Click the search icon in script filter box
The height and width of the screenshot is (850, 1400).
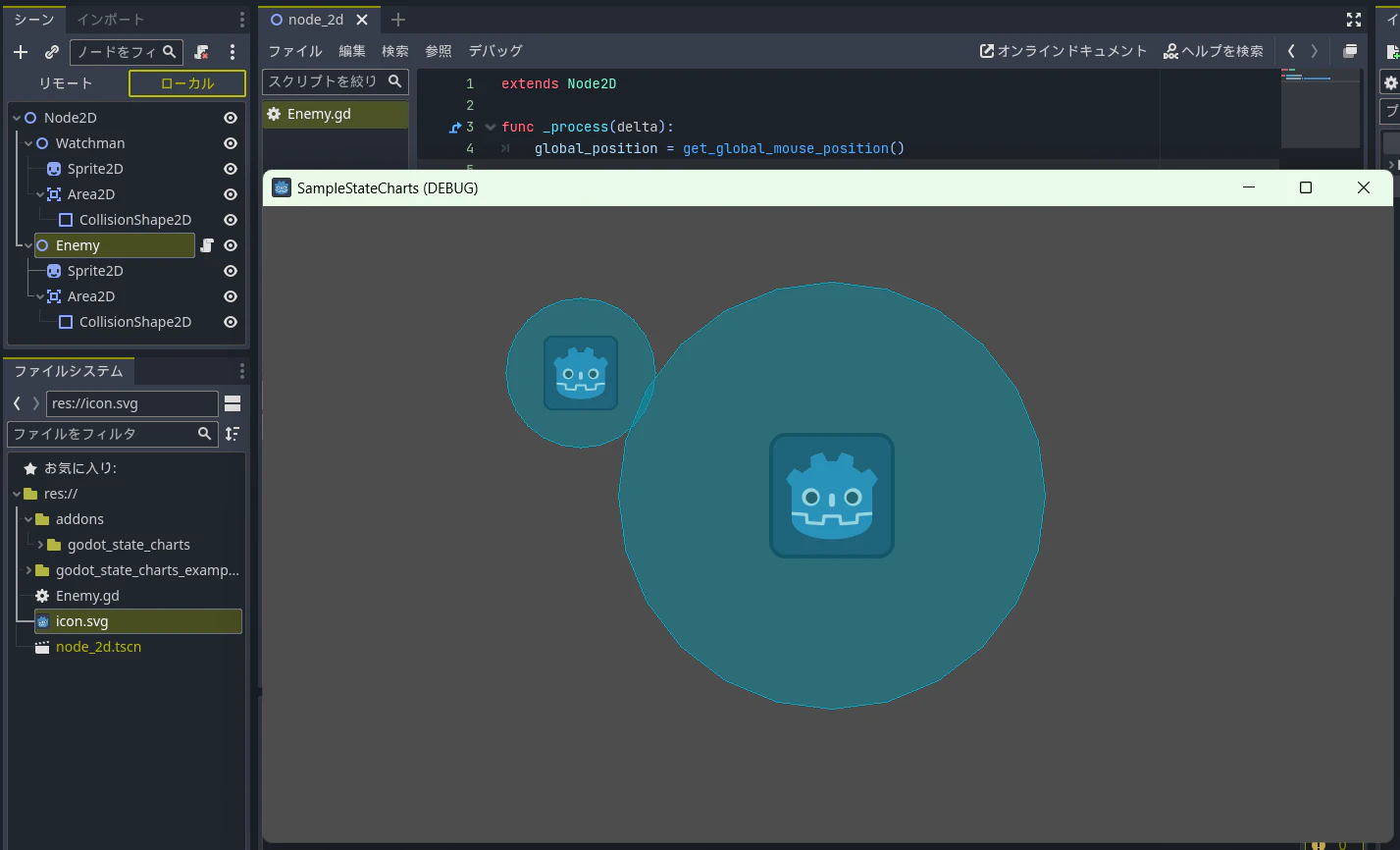coord(395,81)
